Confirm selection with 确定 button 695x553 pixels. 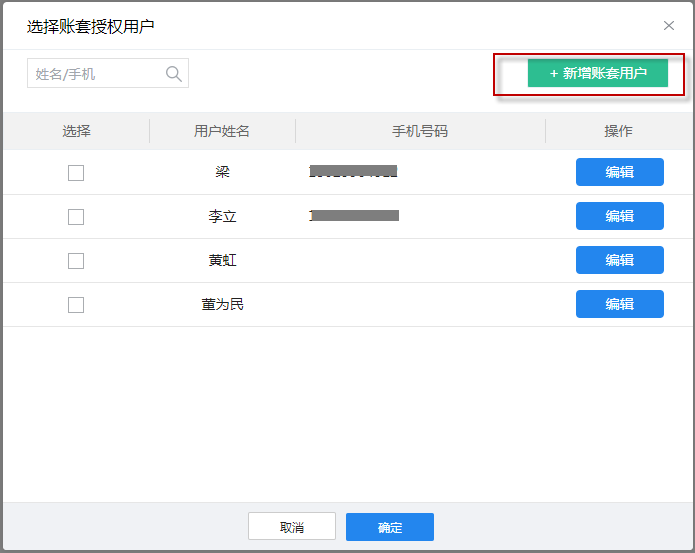point(389,527)
